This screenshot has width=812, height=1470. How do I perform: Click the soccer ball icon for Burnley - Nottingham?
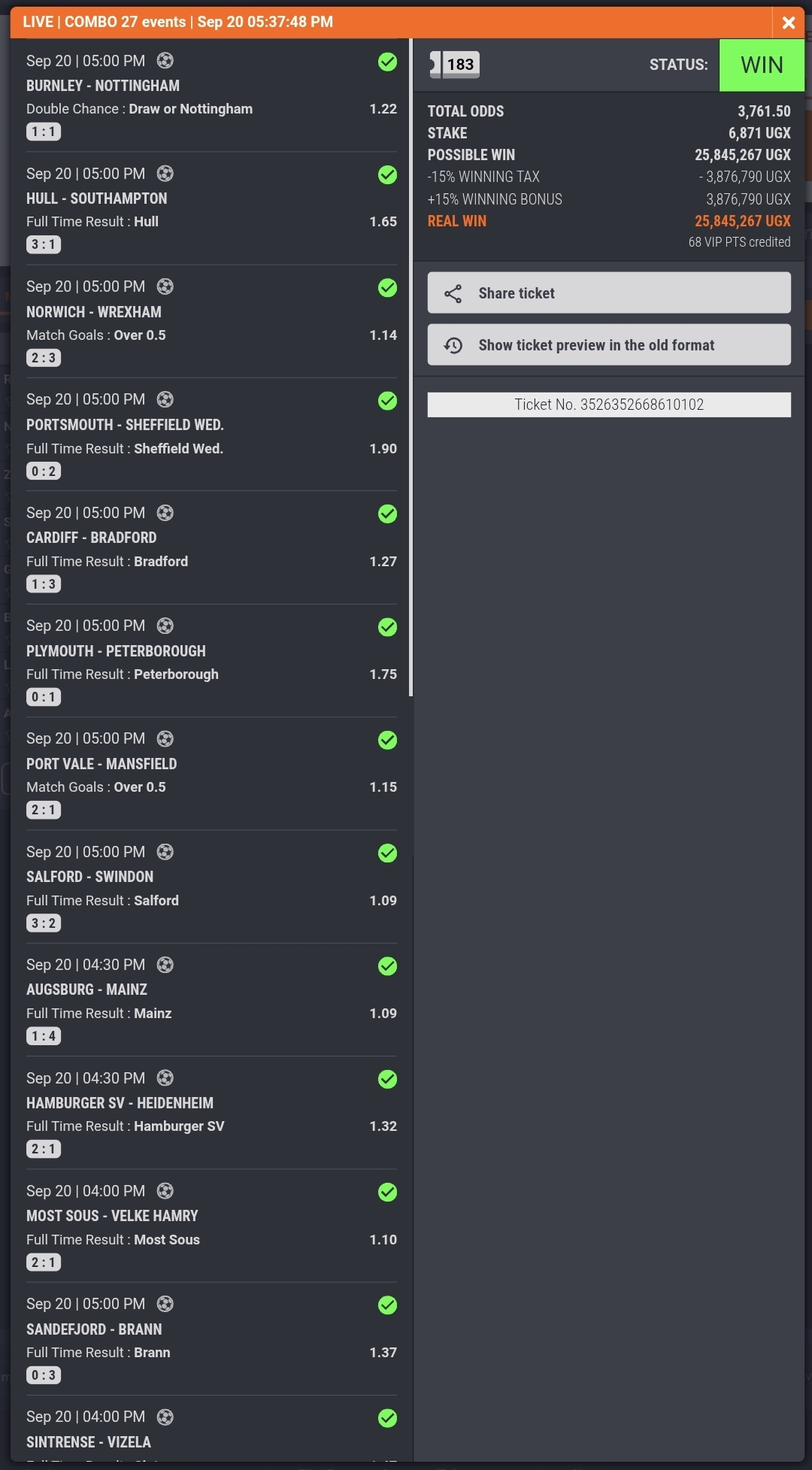(165, 61)
